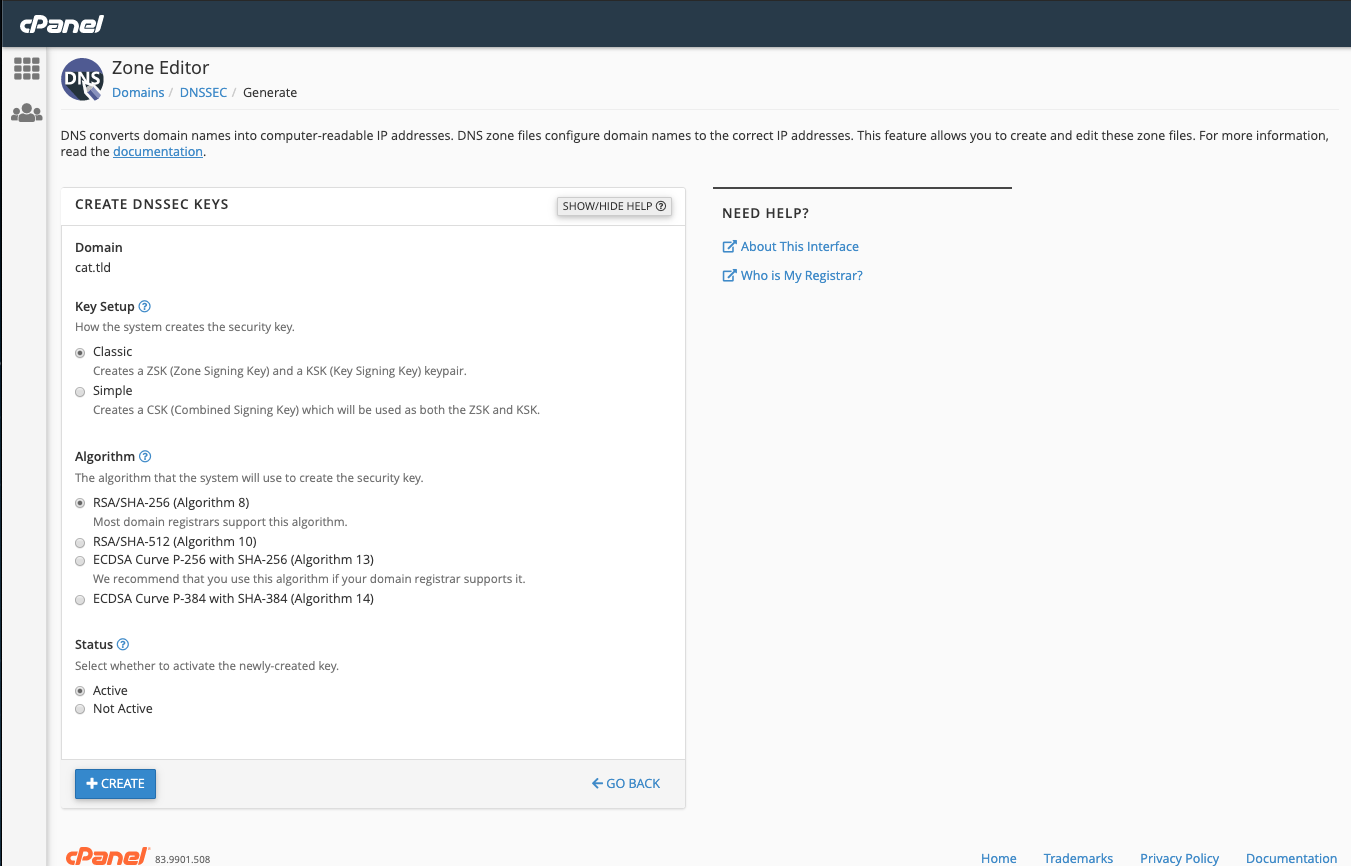The image size is (1351, 866).
Task: Open Documentation footer link
Action: click(x=1292, y=858)
